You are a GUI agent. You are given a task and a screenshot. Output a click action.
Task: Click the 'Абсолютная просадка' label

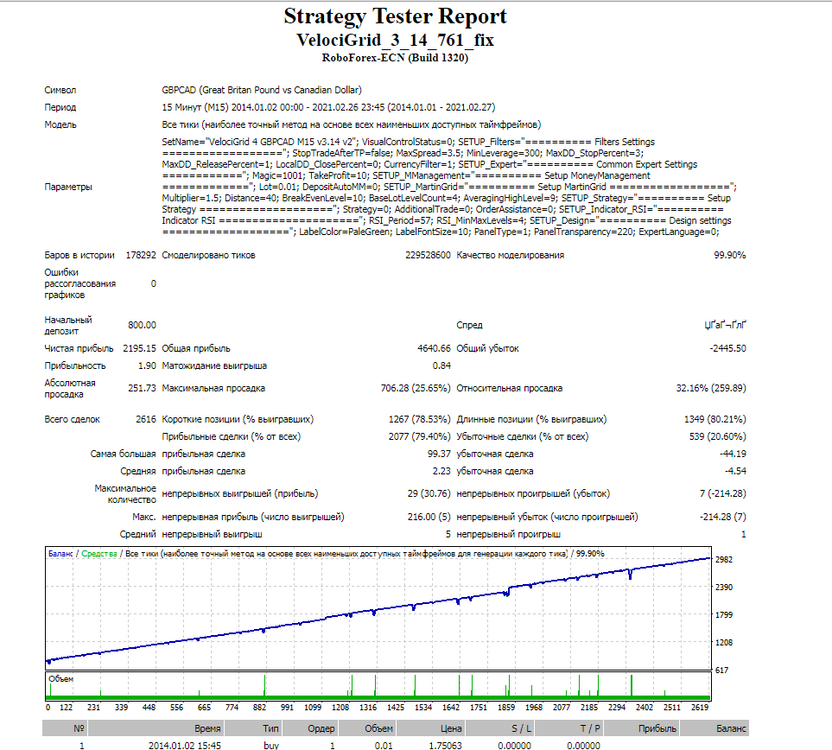pos(70,389)
